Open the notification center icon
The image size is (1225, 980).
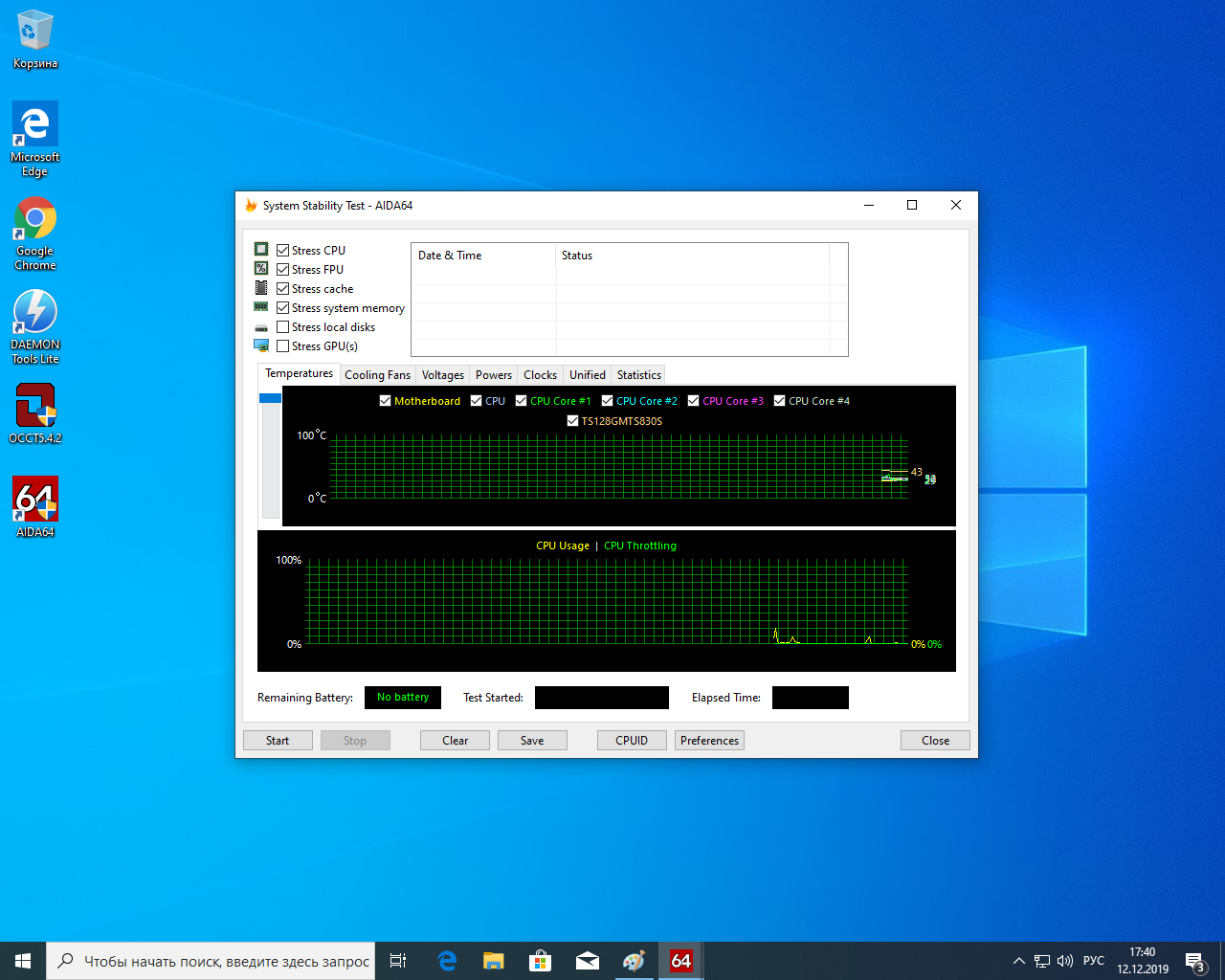click(x=1194, y=961)
